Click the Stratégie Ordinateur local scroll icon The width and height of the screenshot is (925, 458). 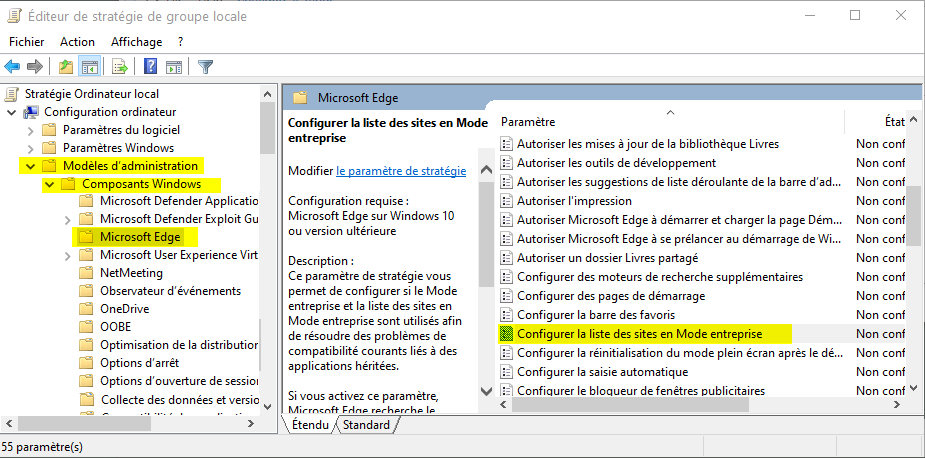[12, 93]
